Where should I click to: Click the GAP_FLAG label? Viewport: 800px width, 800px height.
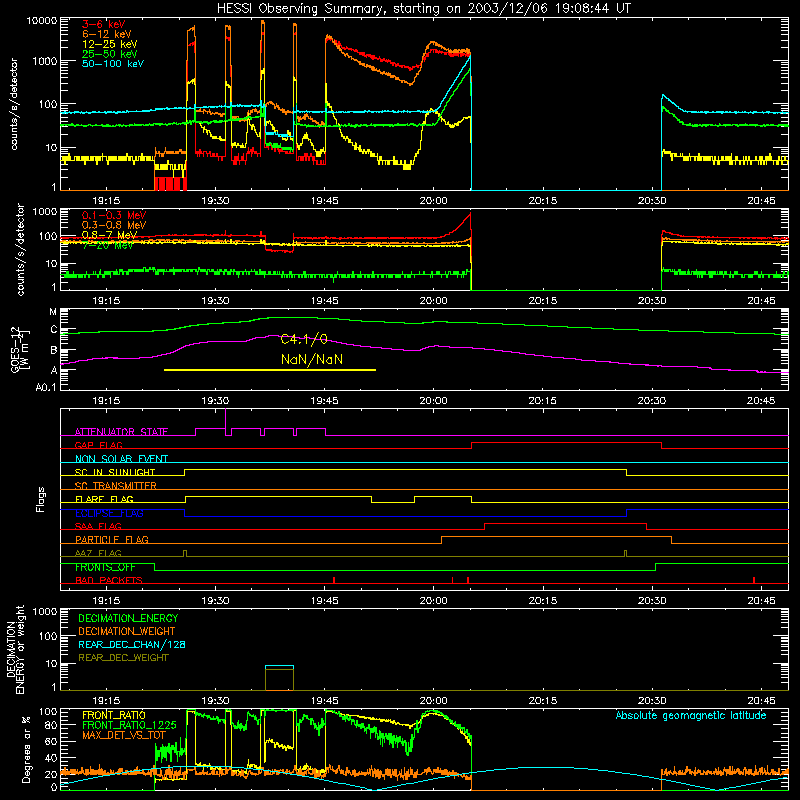tap(98, 445)
